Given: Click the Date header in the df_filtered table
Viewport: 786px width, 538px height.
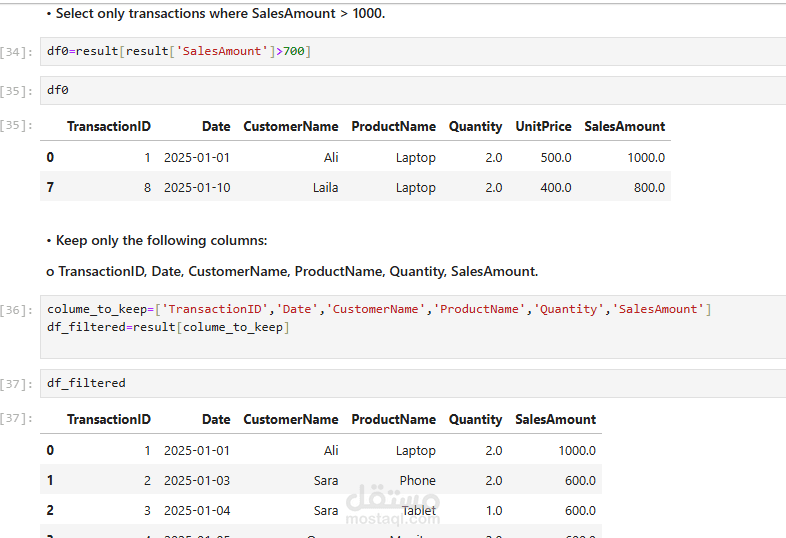Looking at the screenshot, I should point(216,419).
